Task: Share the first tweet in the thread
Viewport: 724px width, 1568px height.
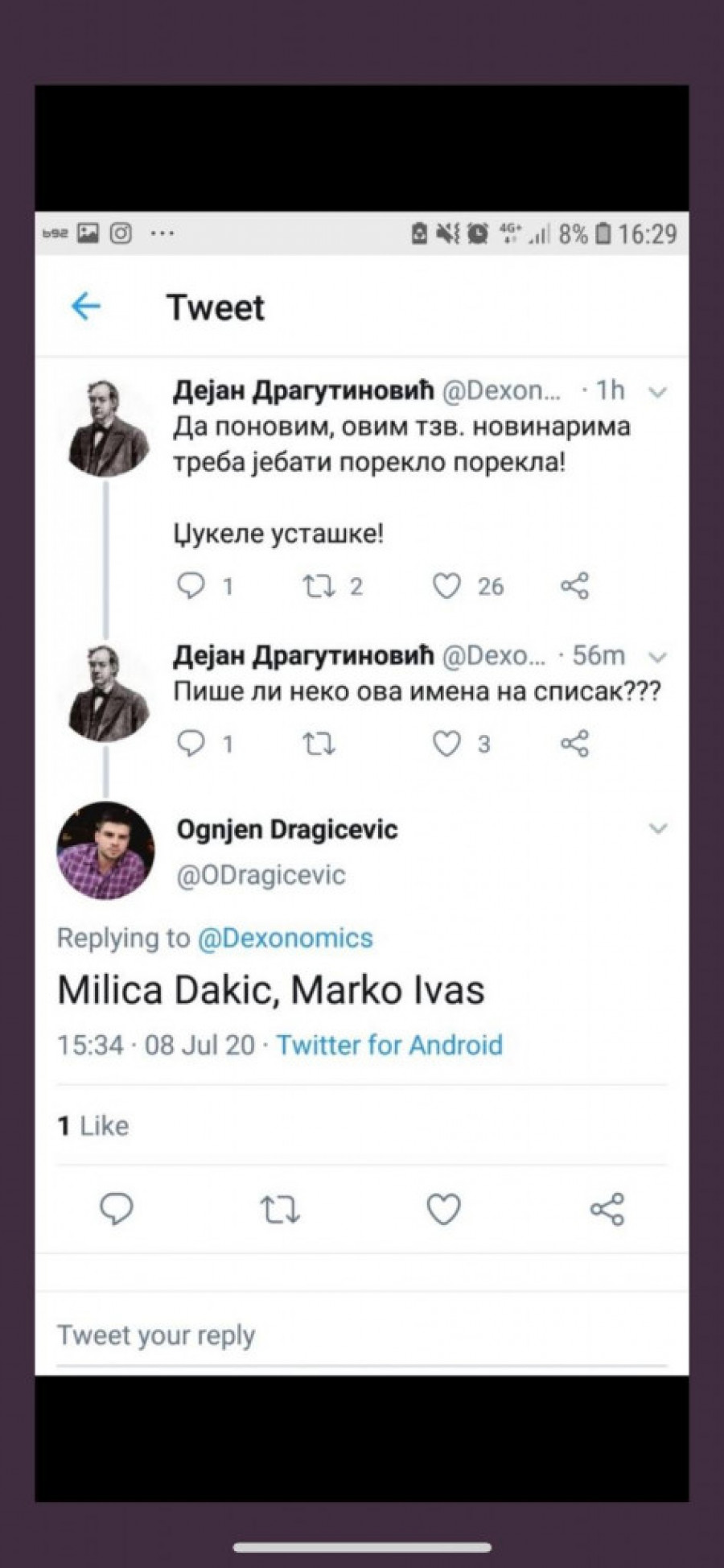Action: coord(574,586)
